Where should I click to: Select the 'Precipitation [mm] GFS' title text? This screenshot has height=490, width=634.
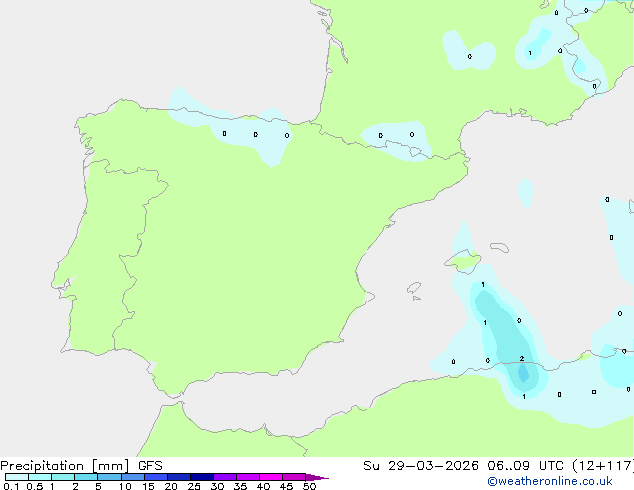coord(81,466)
